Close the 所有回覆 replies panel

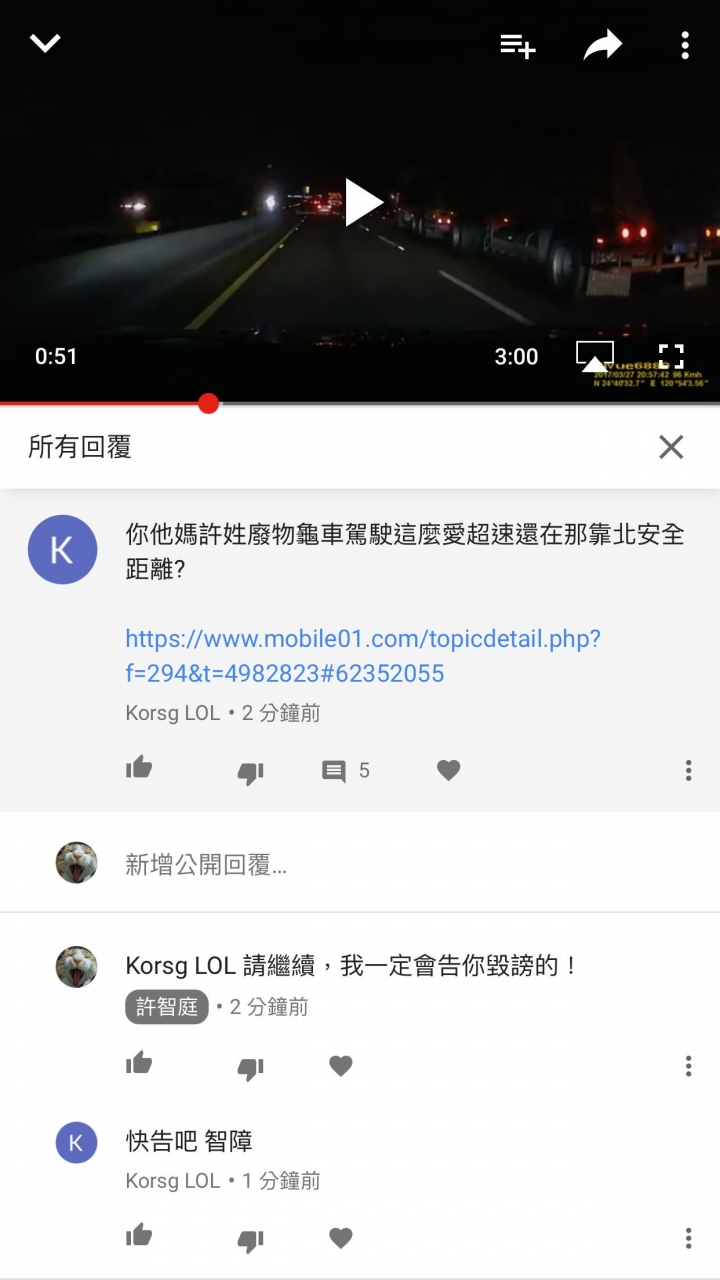click(671, 447)
